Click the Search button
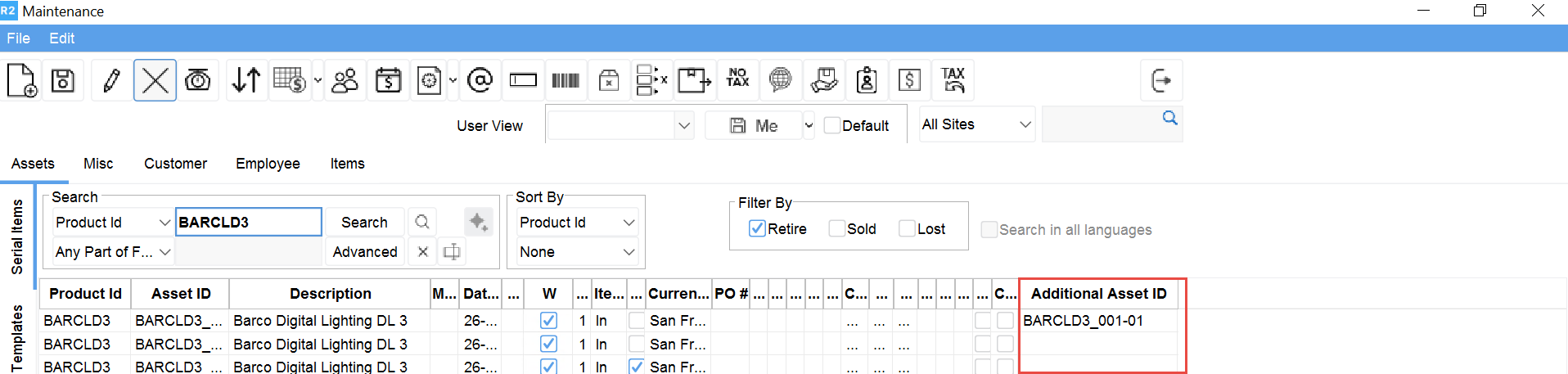The image size is (1568, 374). tap(364, 223)
